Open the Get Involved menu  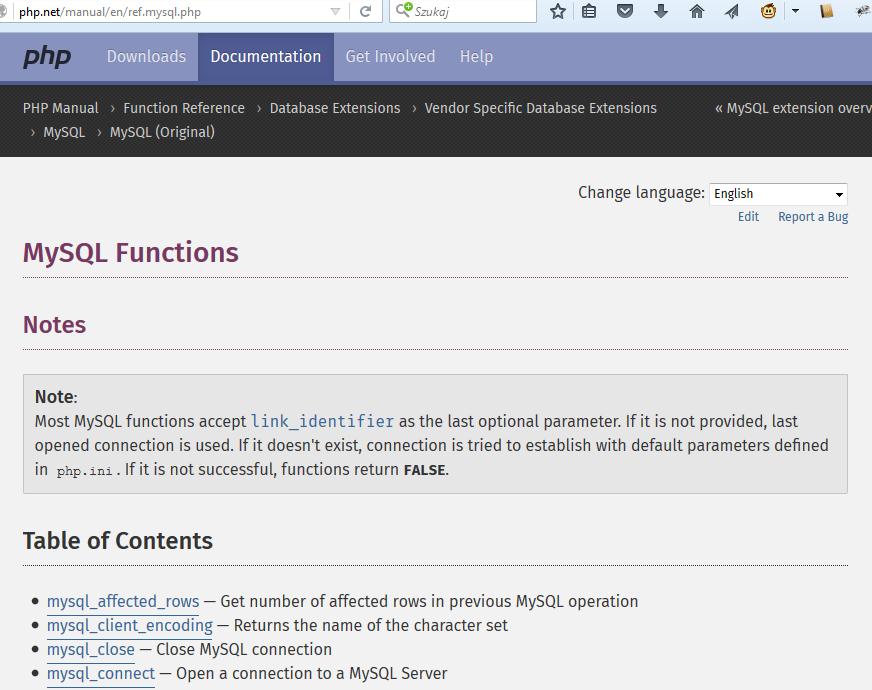coord(390,57)
